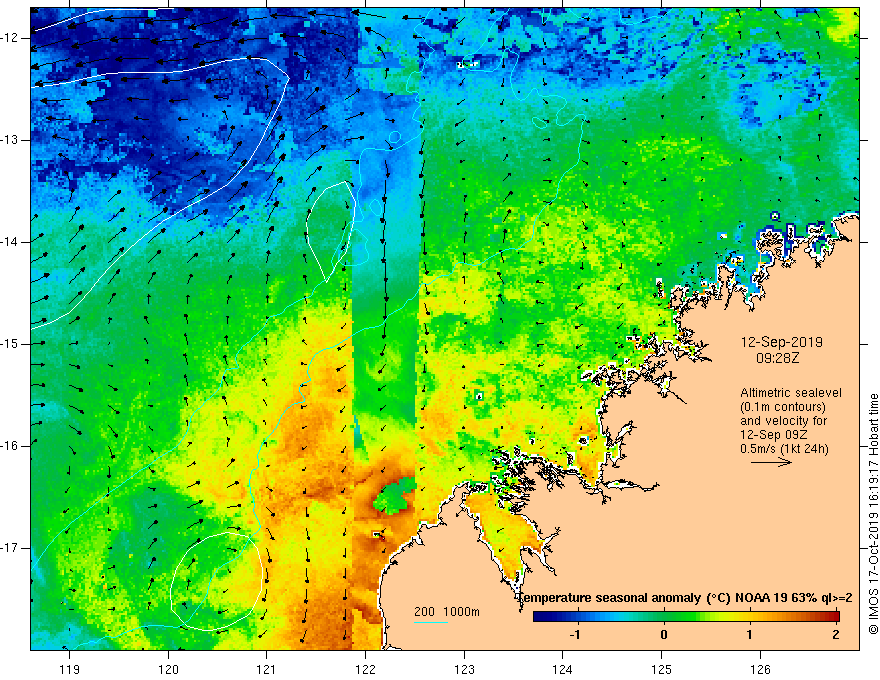Click the date label 12-Sep-2019
880x680 pixels.
782,342
